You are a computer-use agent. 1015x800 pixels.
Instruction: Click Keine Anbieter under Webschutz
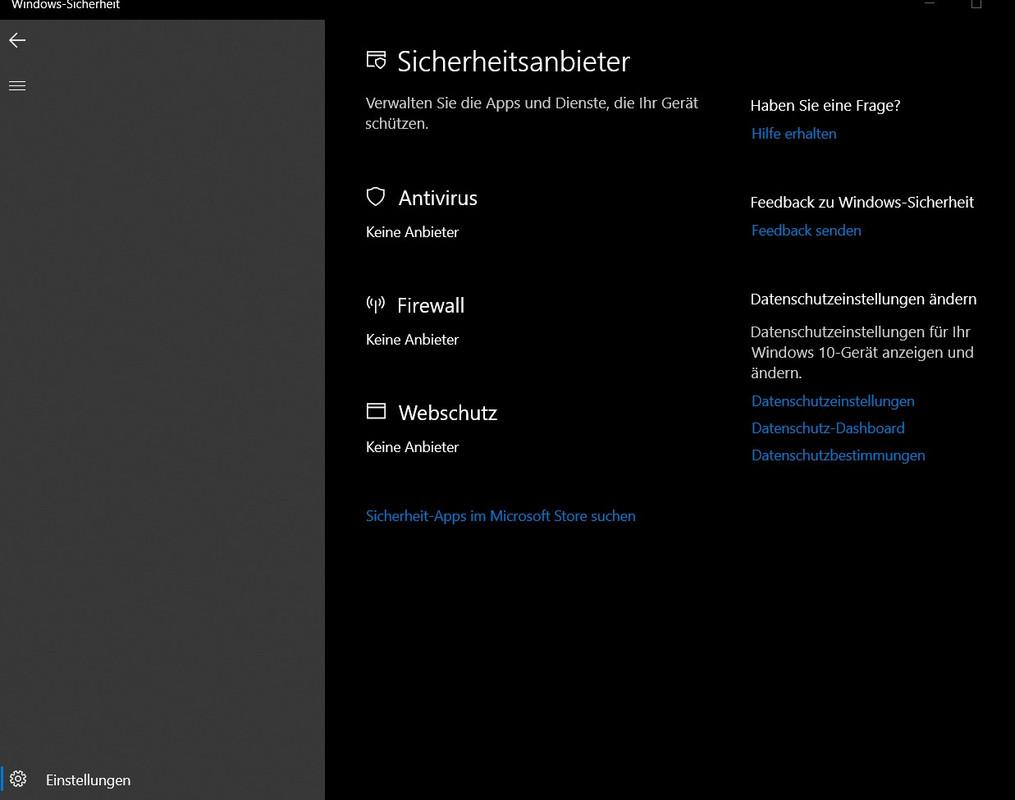point(412,447)
